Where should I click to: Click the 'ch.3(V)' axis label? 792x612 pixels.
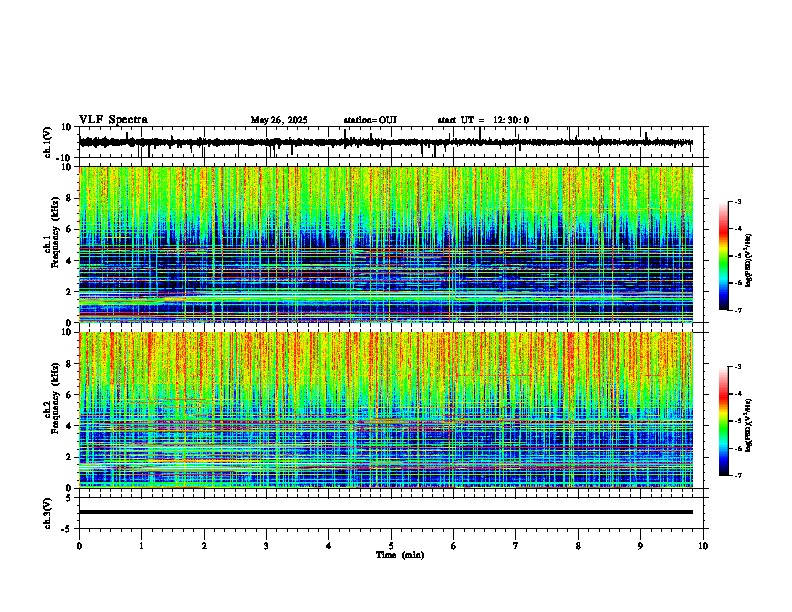click(48, 514)
